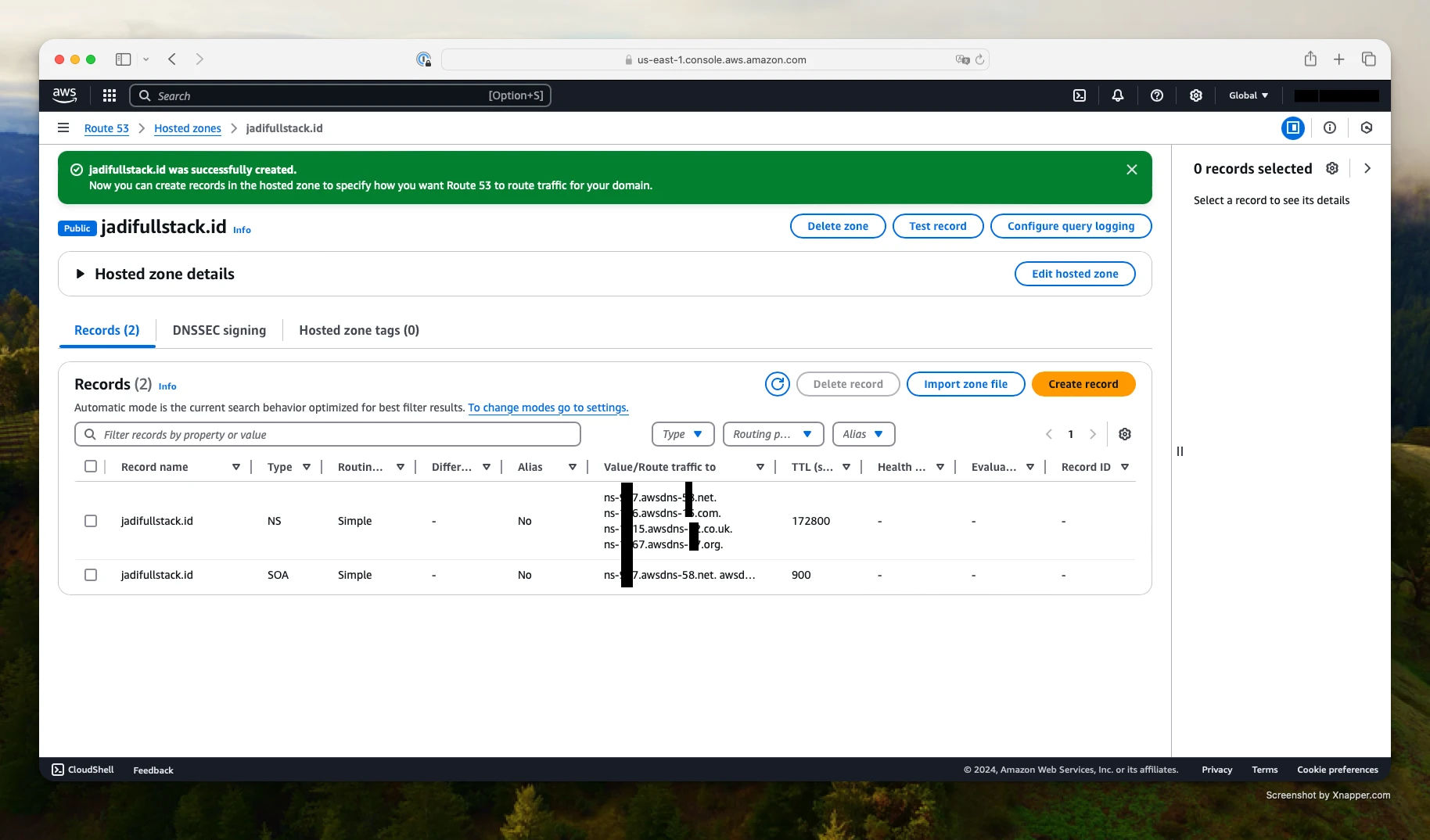1430x840 pixels.
Task: Open Safari sidebar options chevron
Action: 146,59
